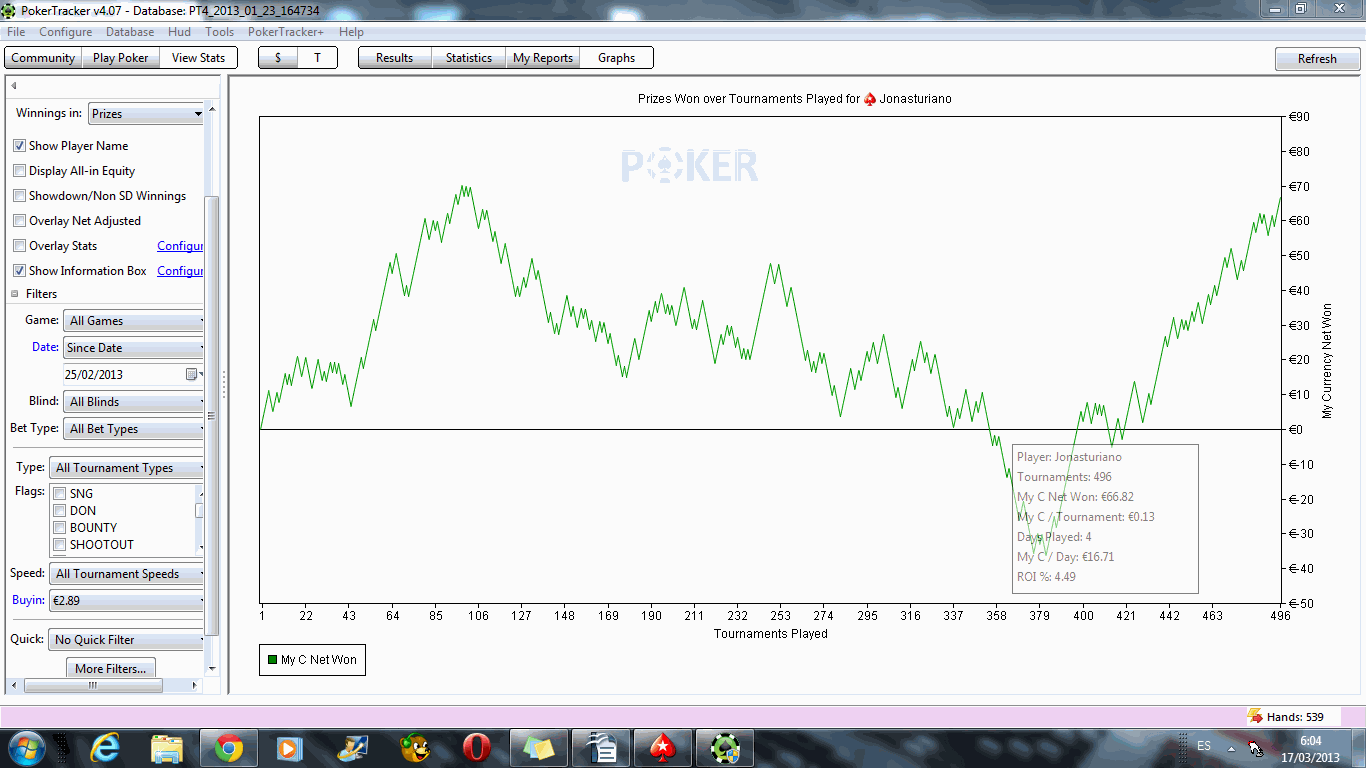The height and width of the screenshot is (768, 1366).
Task: Select the Graphs tab
Action: coord(617,58)
